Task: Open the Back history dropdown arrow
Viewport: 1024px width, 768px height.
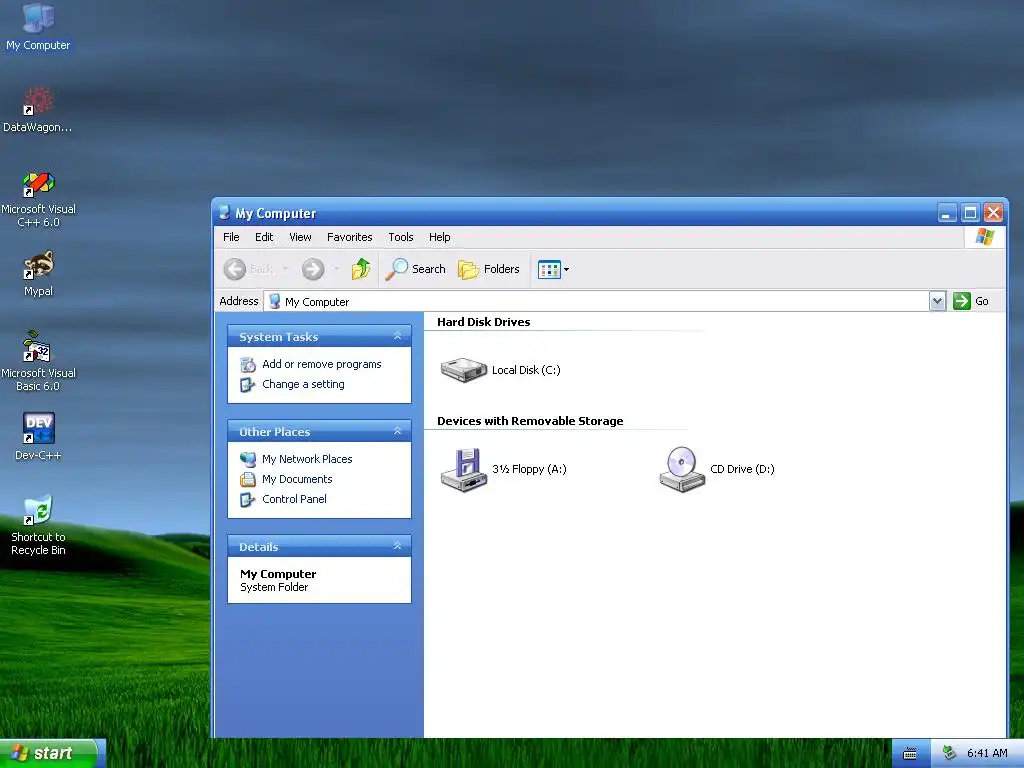Action: 285,269
